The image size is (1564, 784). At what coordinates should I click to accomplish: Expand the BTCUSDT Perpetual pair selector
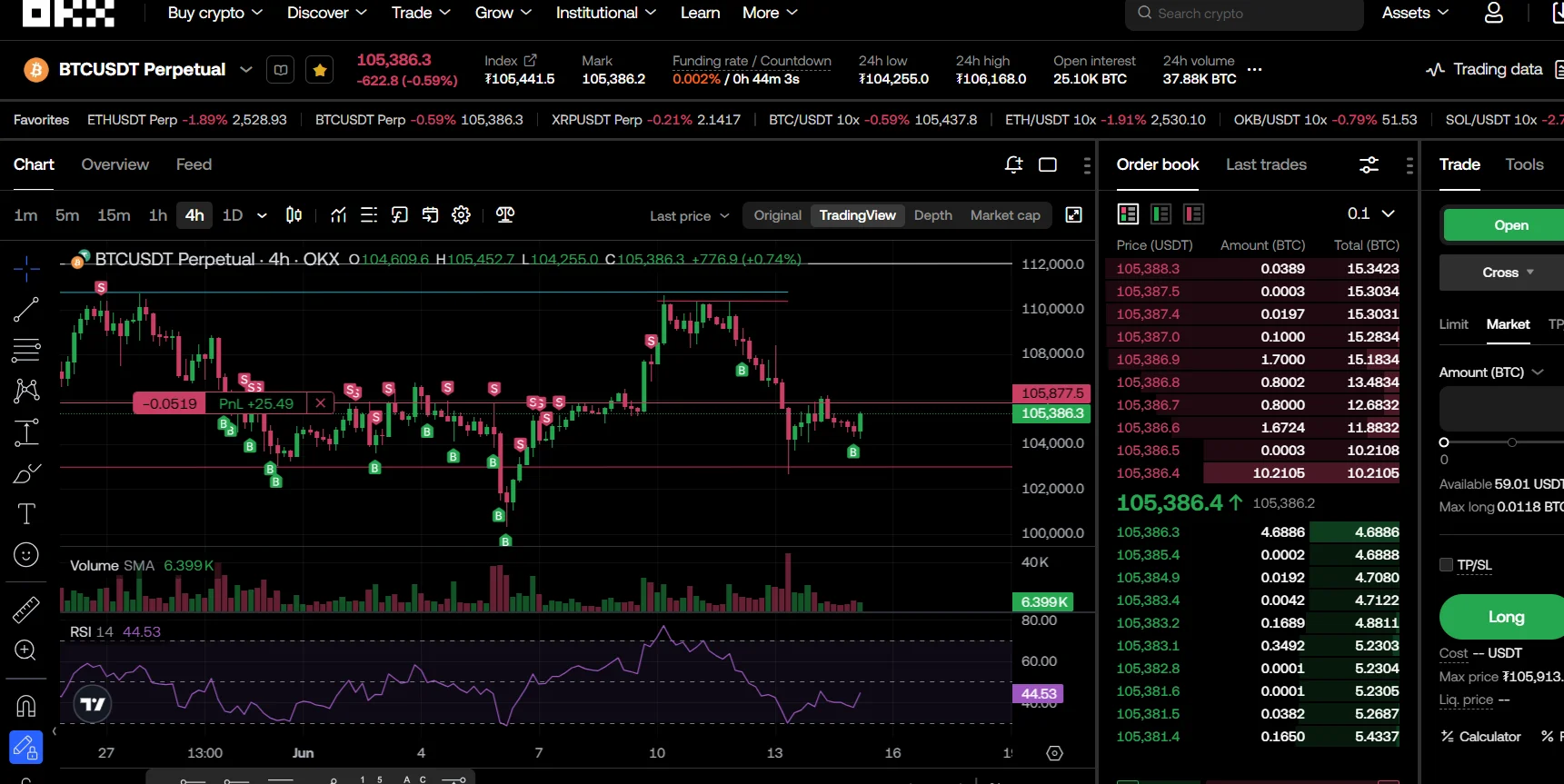click(x=245, y=69)
